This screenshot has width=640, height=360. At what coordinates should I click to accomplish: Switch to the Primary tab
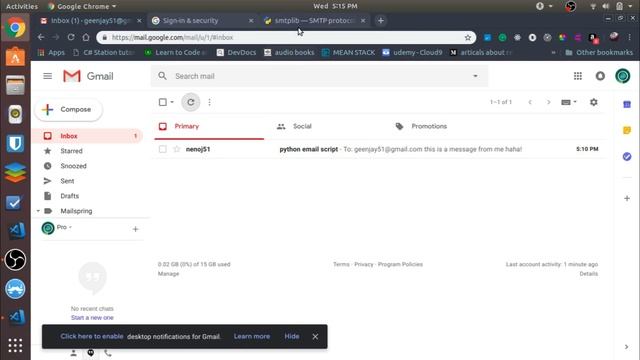click(209, 126)
